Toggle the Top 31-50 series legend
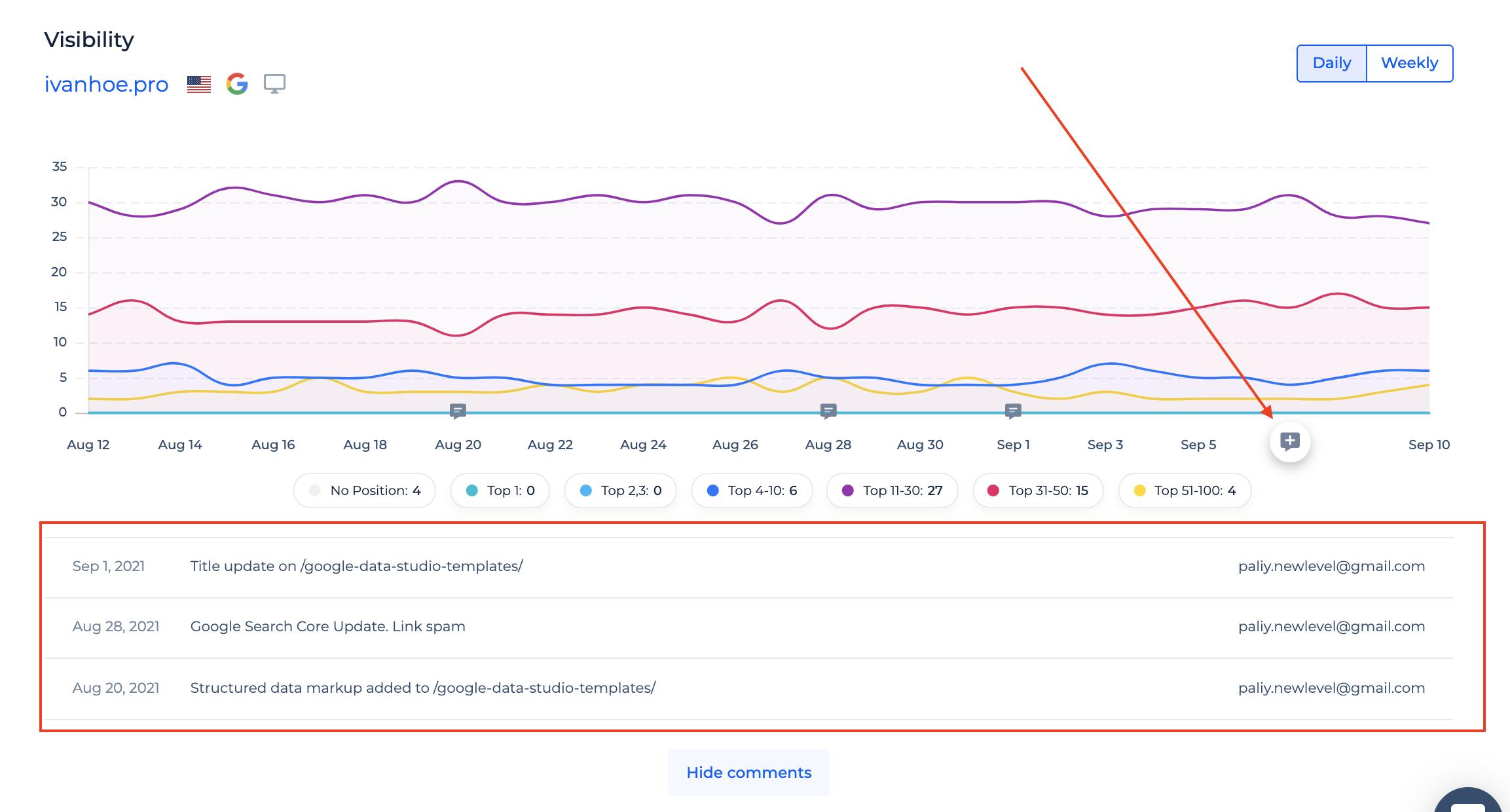This screenshot has height=812, width=1510. (1039, 490)
